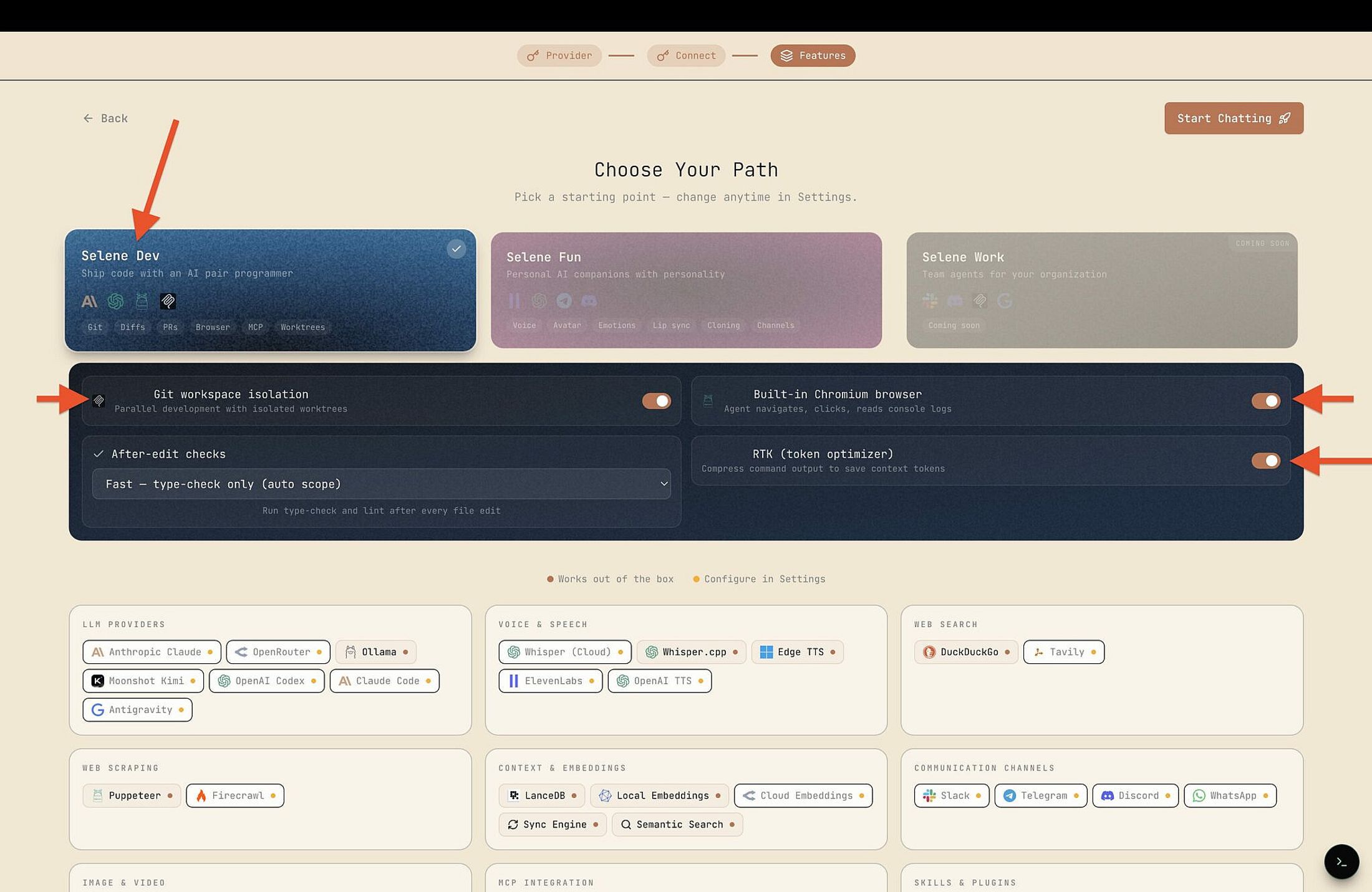Click the Cloud Embeddings chip

[x=803, y=795]
